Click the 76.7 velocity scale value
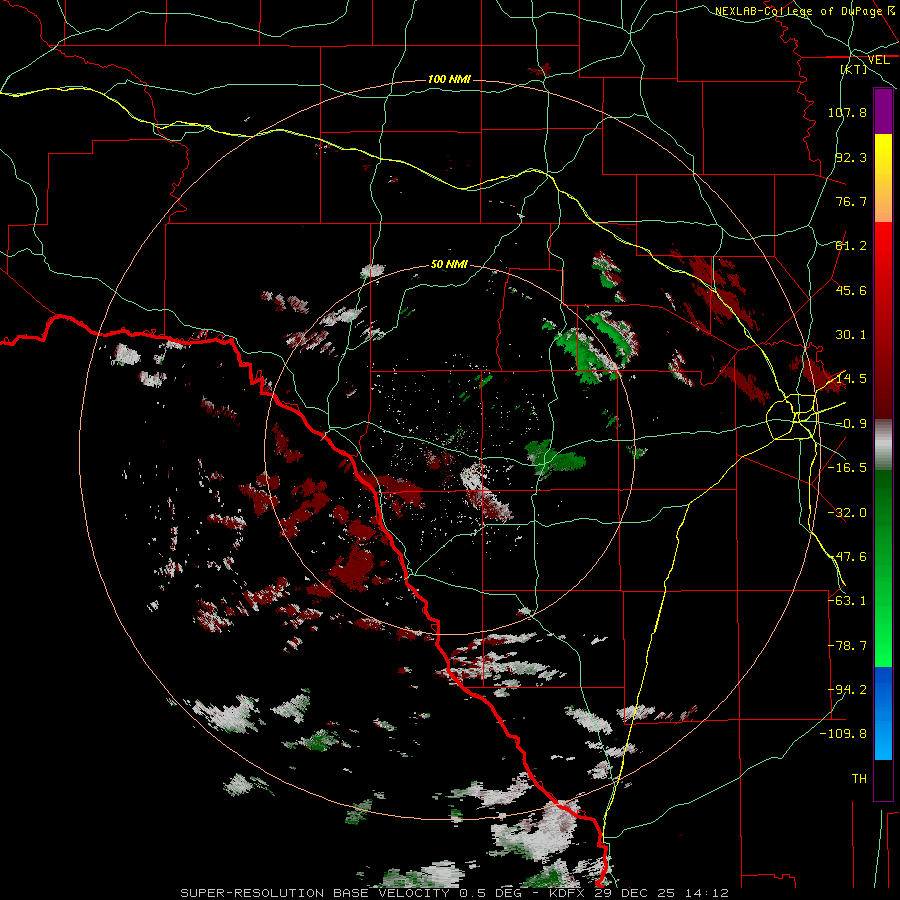 (x=851, y=201)
